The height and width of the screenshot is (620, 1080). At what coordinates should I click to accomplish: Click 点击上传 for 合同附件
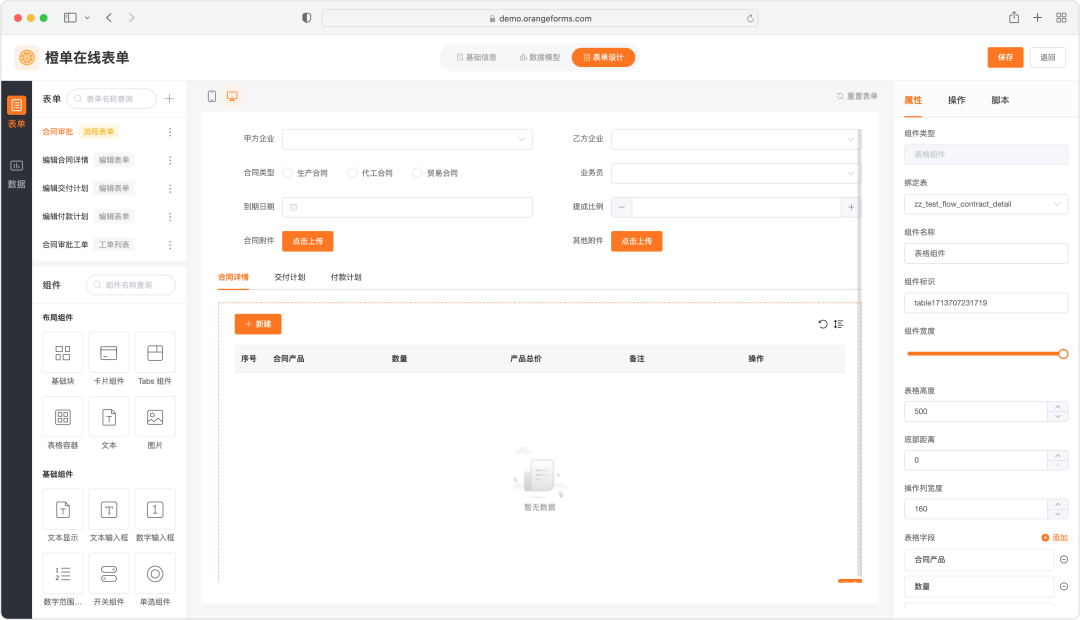coord(307,241)
